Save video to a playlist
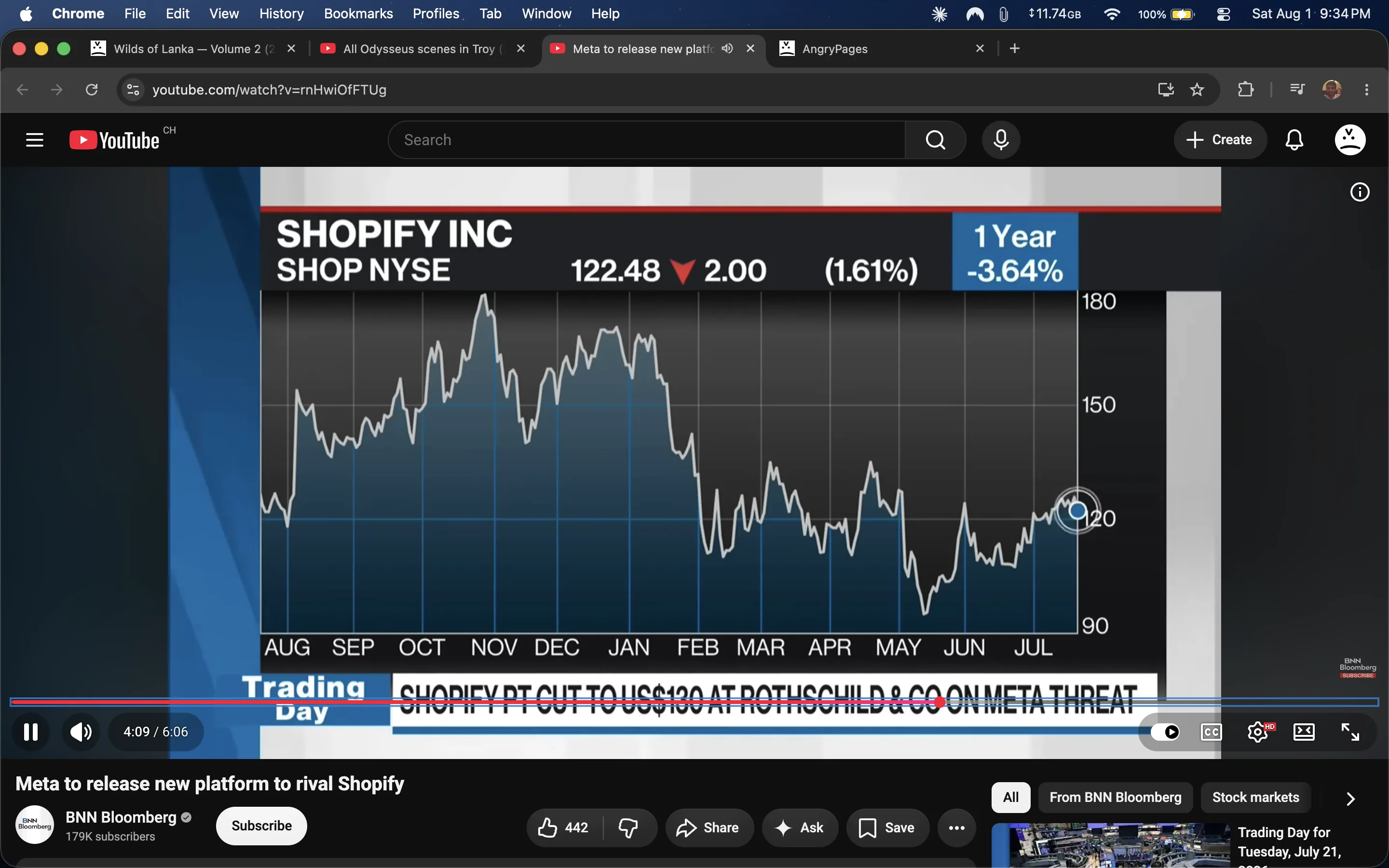The height and width of the screenshot is (868, 1389). coord(887,827)
